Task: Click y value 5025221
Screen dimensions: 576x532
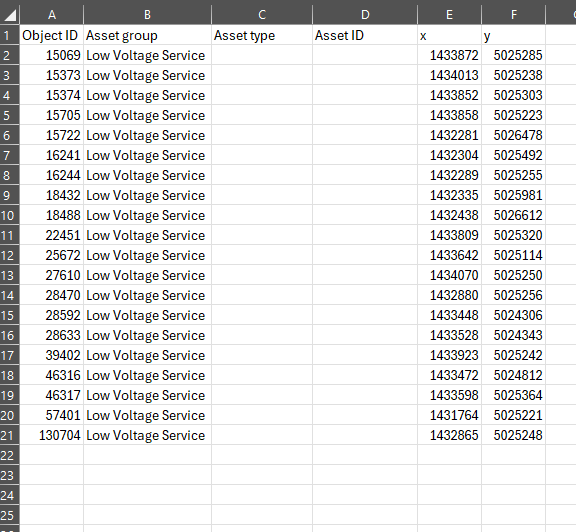Action: [x=514, y=415]
